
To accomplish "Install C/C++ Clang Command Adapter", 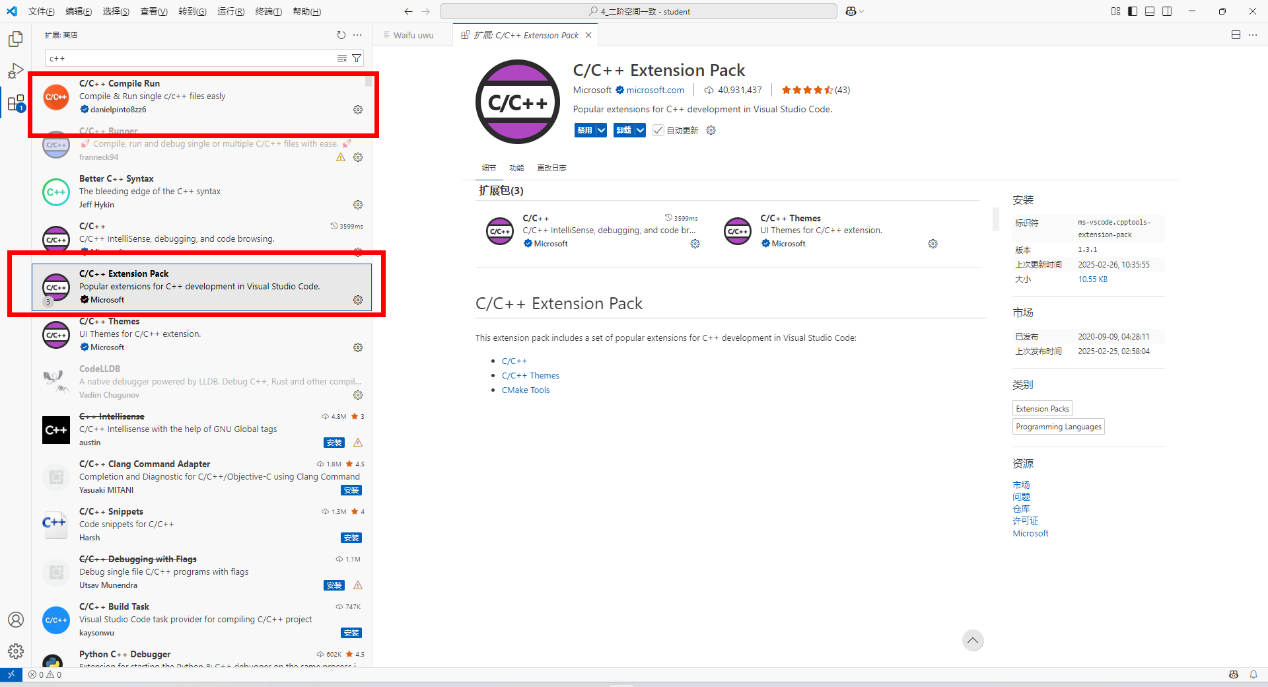I will pyautogui.click(x=351, y=490).
